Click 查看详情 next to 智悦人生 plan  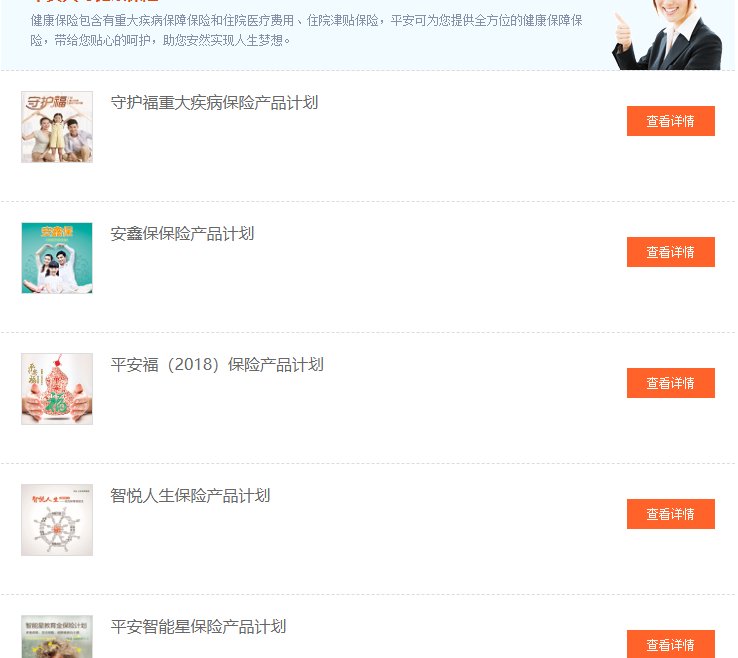(671, 514)
